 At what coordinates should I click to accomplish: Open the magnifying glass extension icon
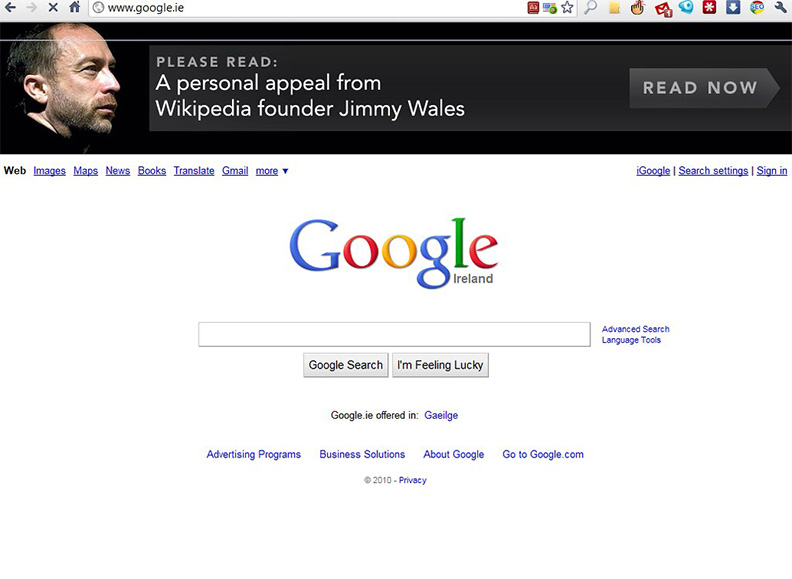591,8
